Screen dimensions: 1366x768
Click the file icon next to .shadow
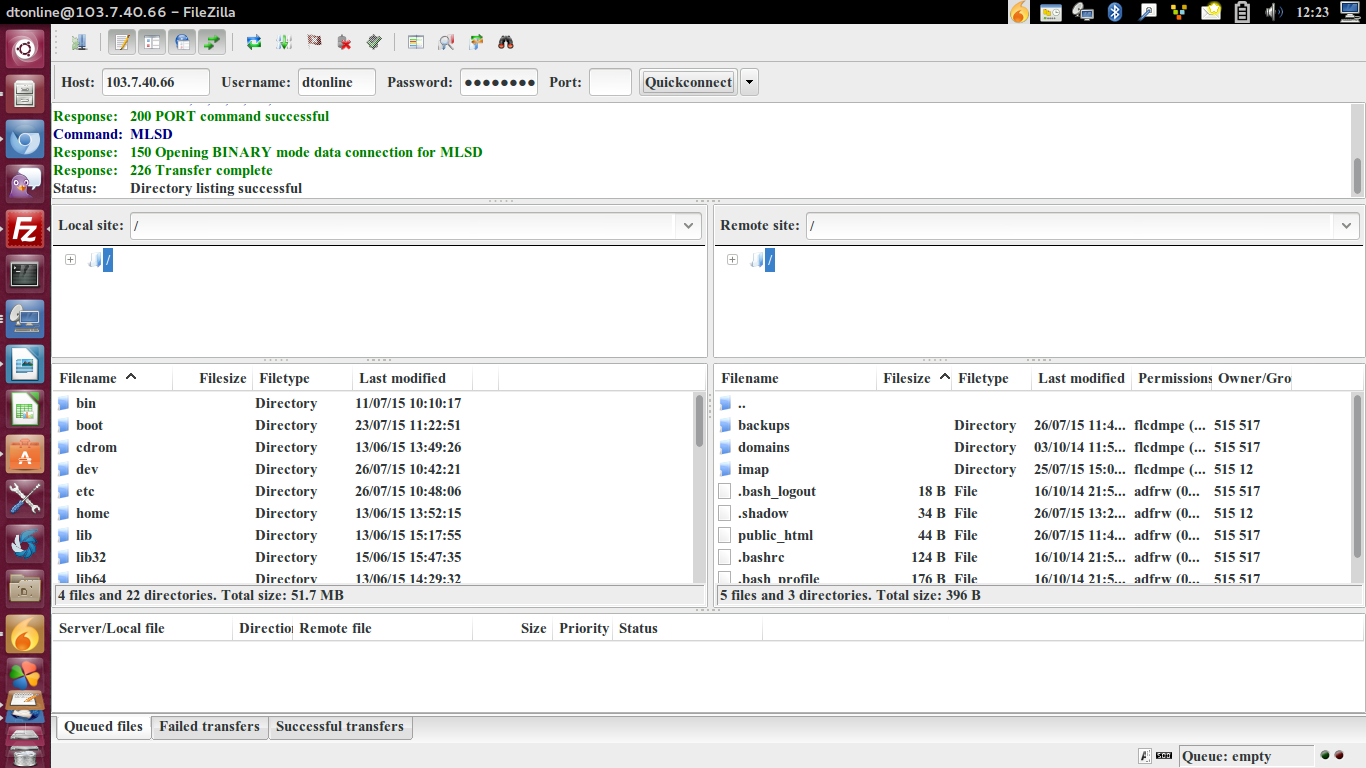(x=726, y=514)
